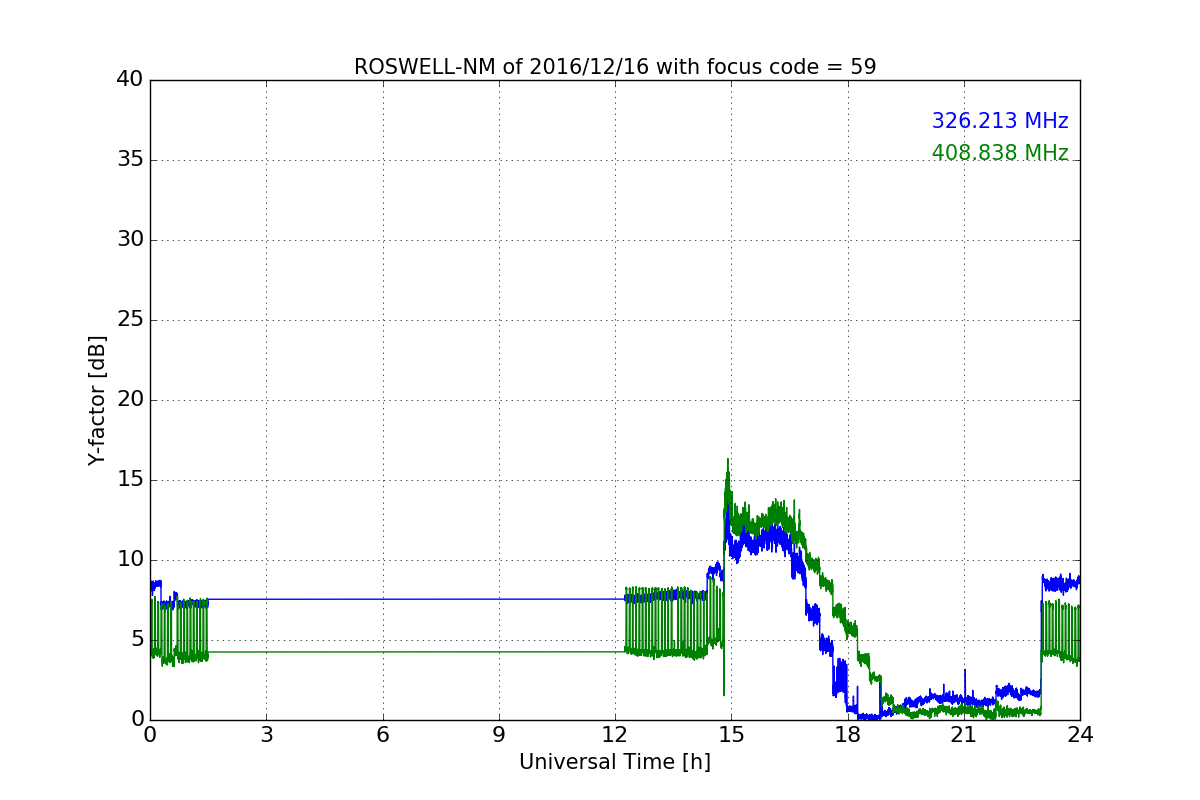This screenshot has height=800, width=1200.
Task: Click the green spike peak near 15 h
Action: pos(728,460)
